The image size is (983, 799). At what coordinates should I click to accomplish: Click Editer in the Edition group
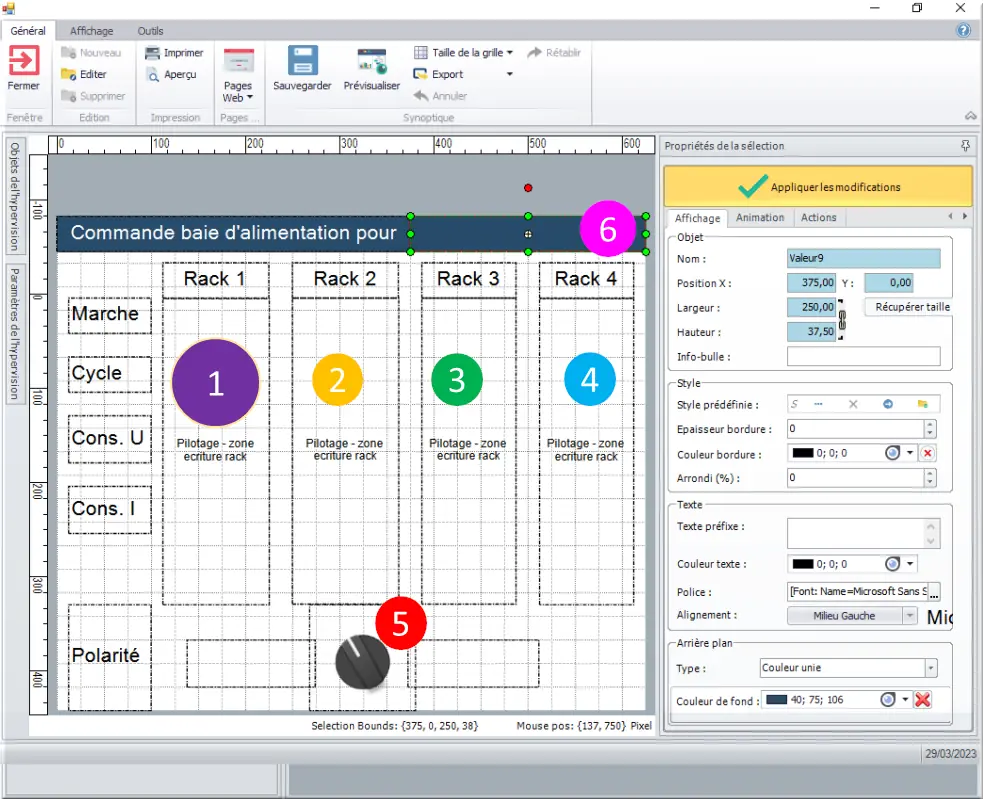(x=84, y=74)
